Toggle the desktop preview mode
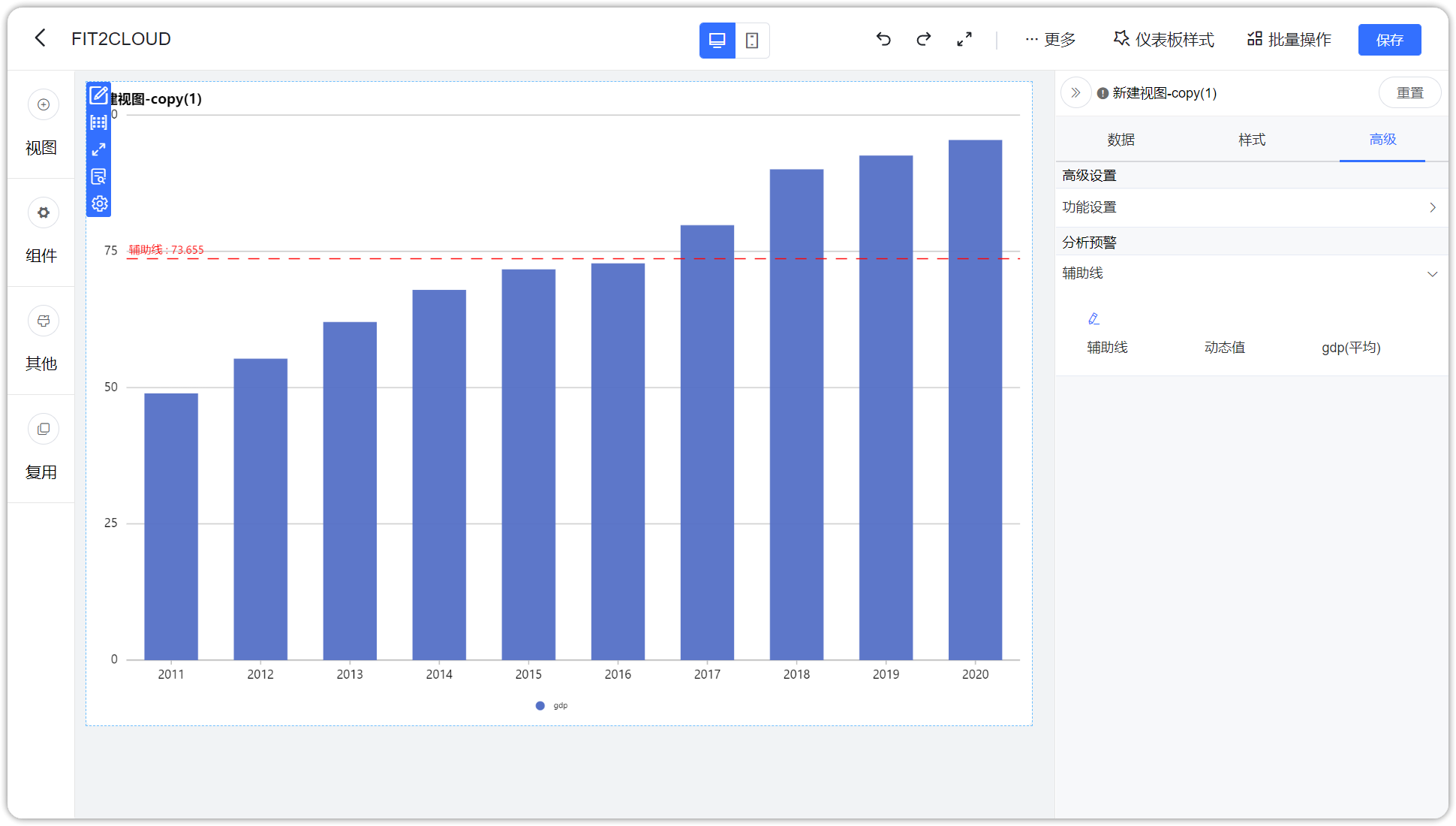 (x=717, y=40)
